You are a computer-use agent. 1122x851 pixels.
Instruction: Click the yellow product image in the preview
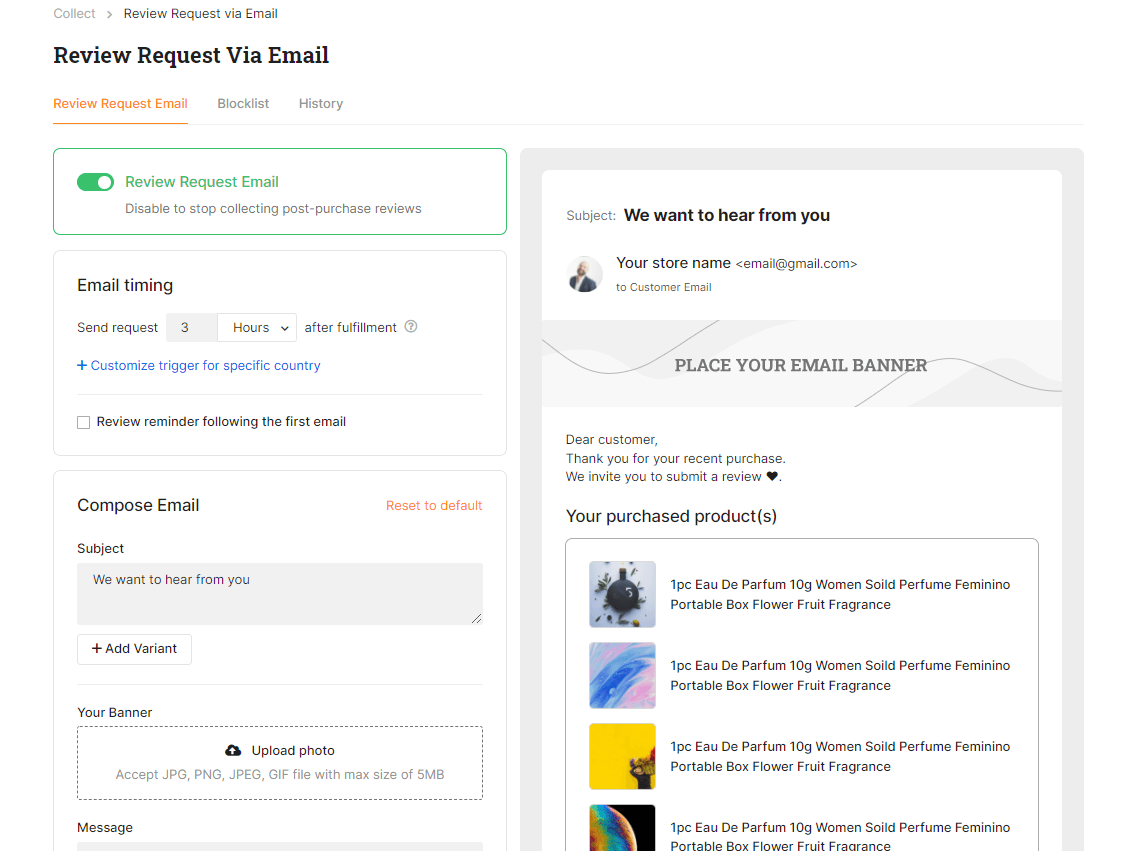click(622, 756)
